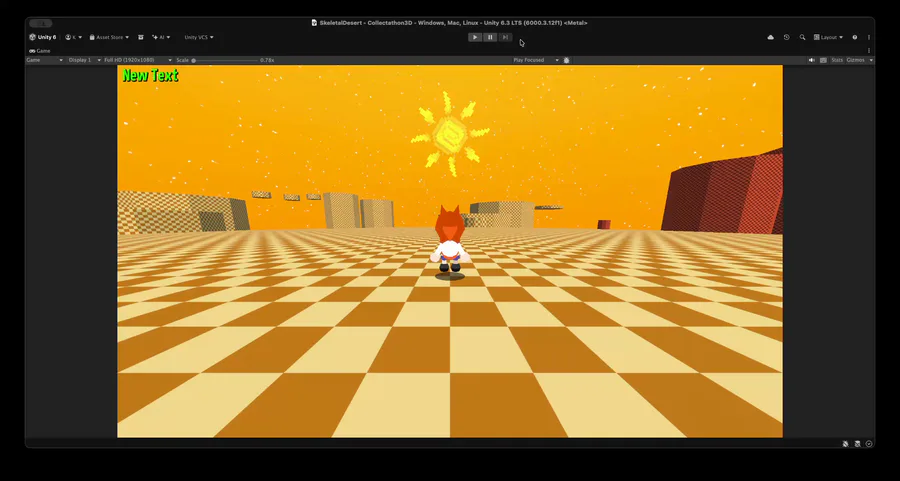Image resolution: width=900 pixels, height=481 pixels.
Task: Open the Package Manager box icon
Action: (x=141, y=37)
